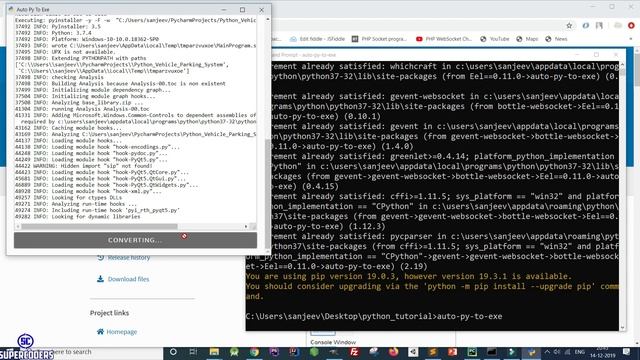Open FileZilla from the taskbar
Image resolution: width=640 pixels, height=360 pixels.
(x=354, y=352)
